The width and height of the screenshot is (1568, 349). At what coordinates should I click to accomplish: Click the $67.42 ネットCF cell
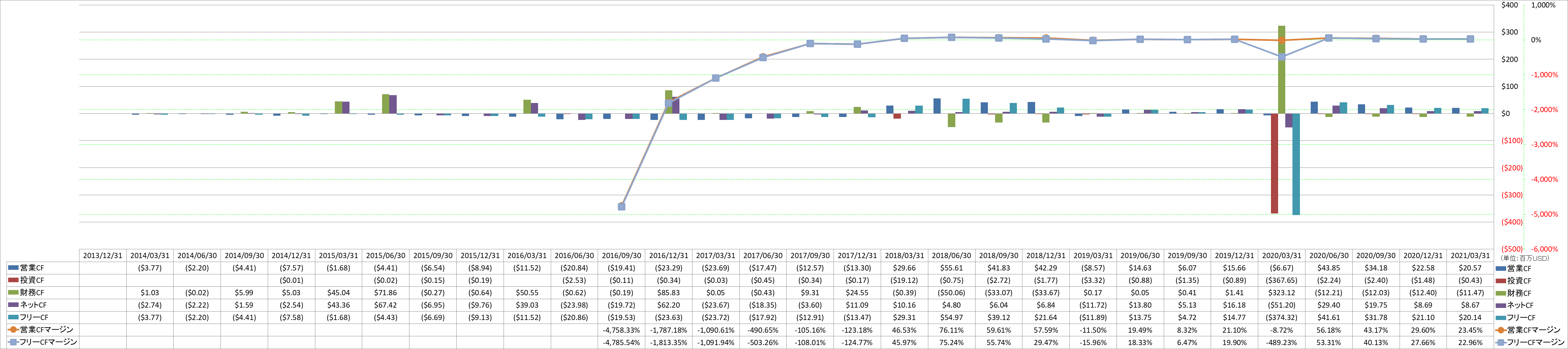[386, 305]
